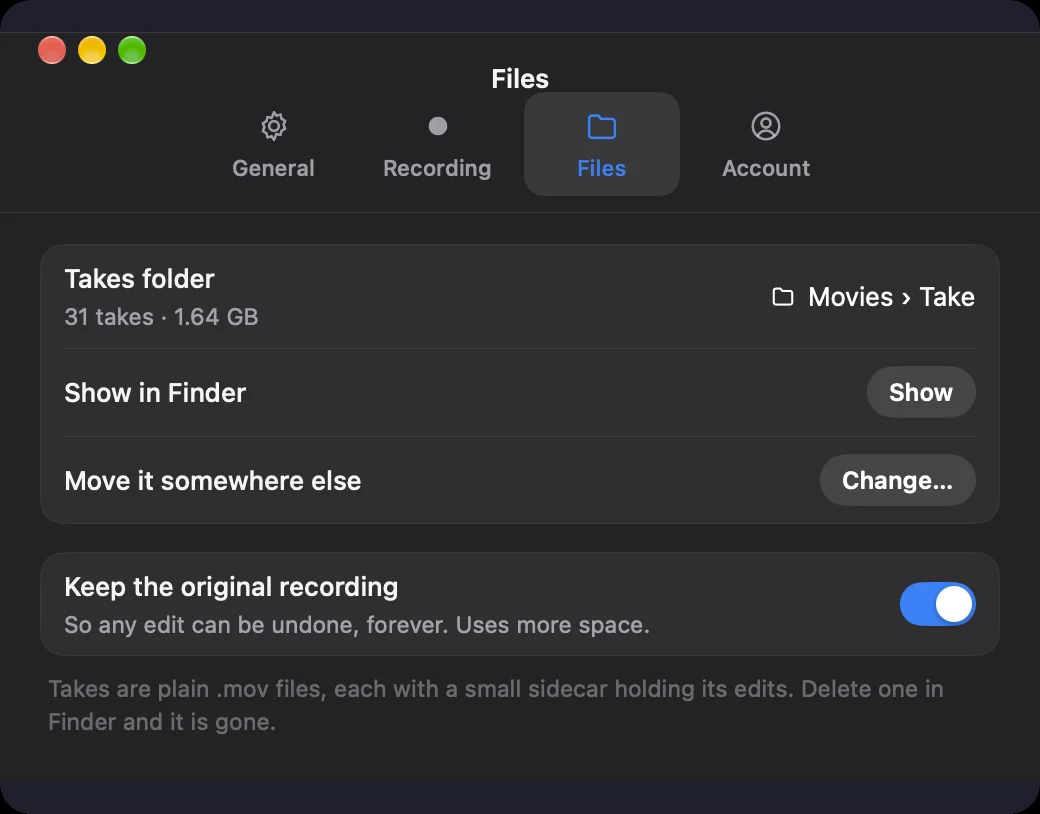
Task: Switch to the General tab label
Action: 273,168
